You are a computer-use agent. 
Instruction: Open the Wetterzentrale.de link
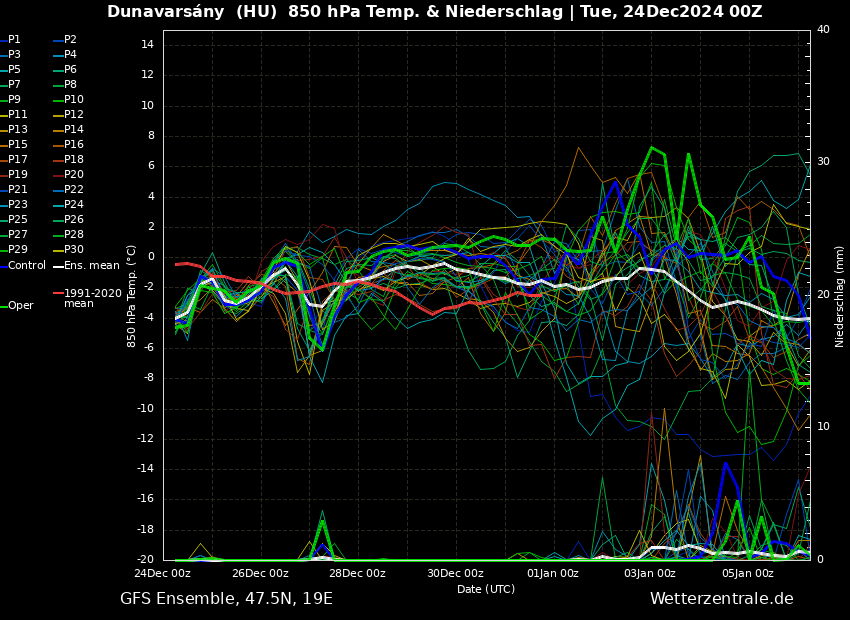click(x=721, y=599)
